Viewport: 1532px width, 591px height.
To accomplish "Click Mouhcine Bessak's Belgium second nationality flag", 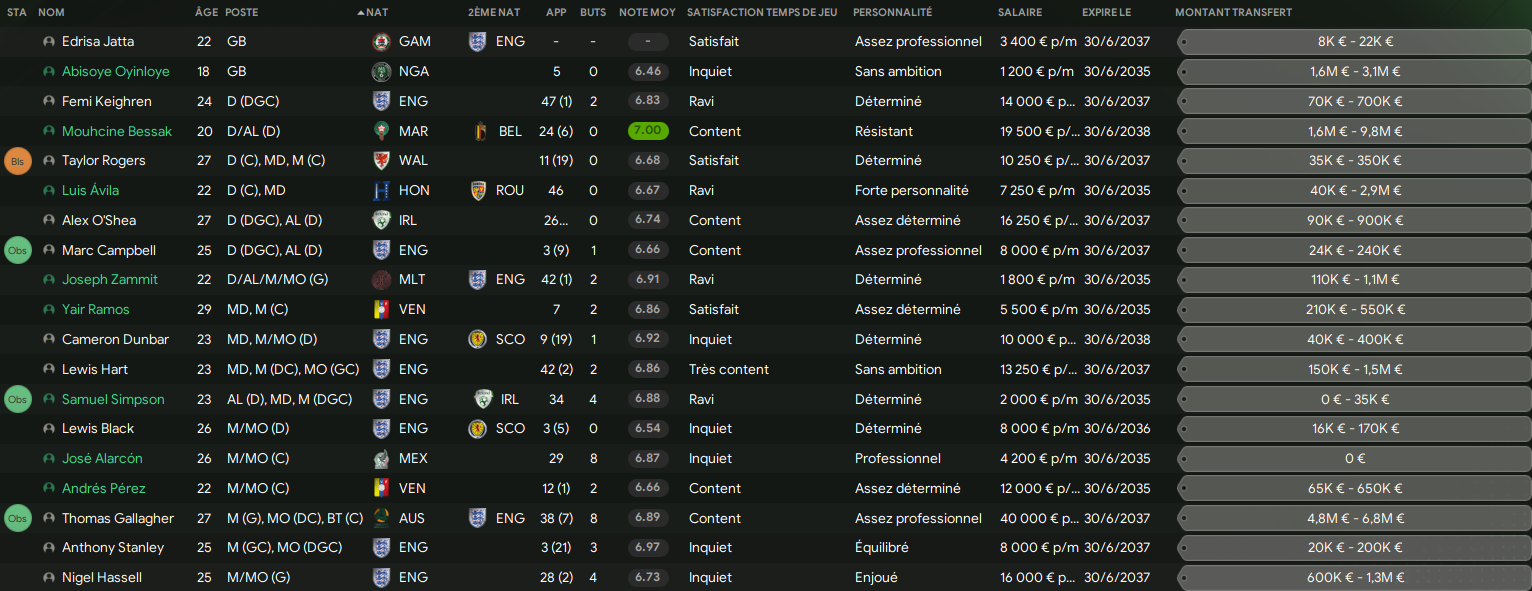I will (478, 132).
